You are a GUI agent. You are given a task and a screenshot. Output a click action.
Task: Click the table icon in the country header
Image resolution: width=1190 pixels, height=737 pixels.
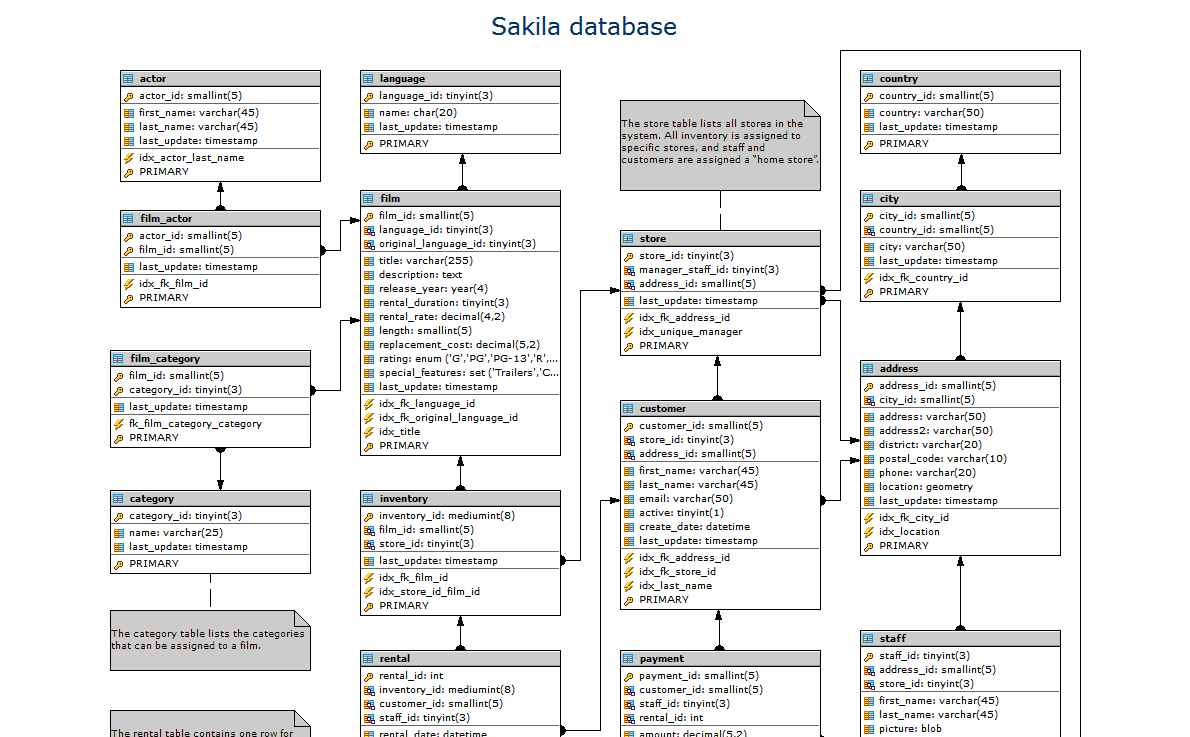pos(868,79)
